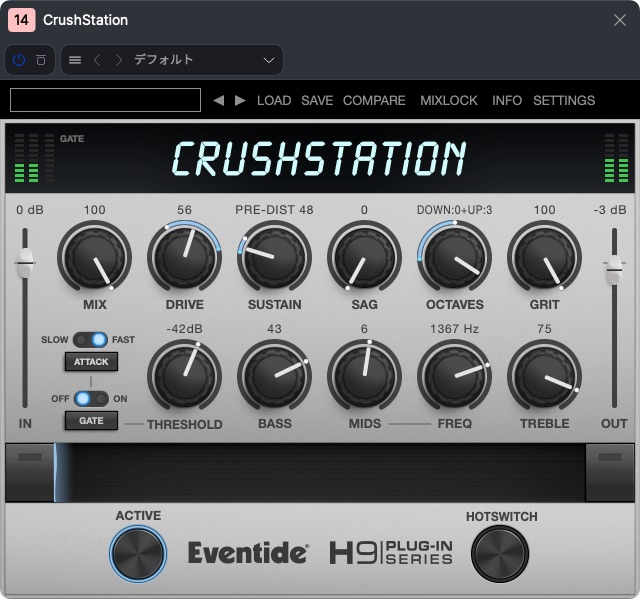The height and width of the screenshot is (599, 640).
Task: Open the SETTINGS menu
Action: pyautogui.click(x=564, y=100)
